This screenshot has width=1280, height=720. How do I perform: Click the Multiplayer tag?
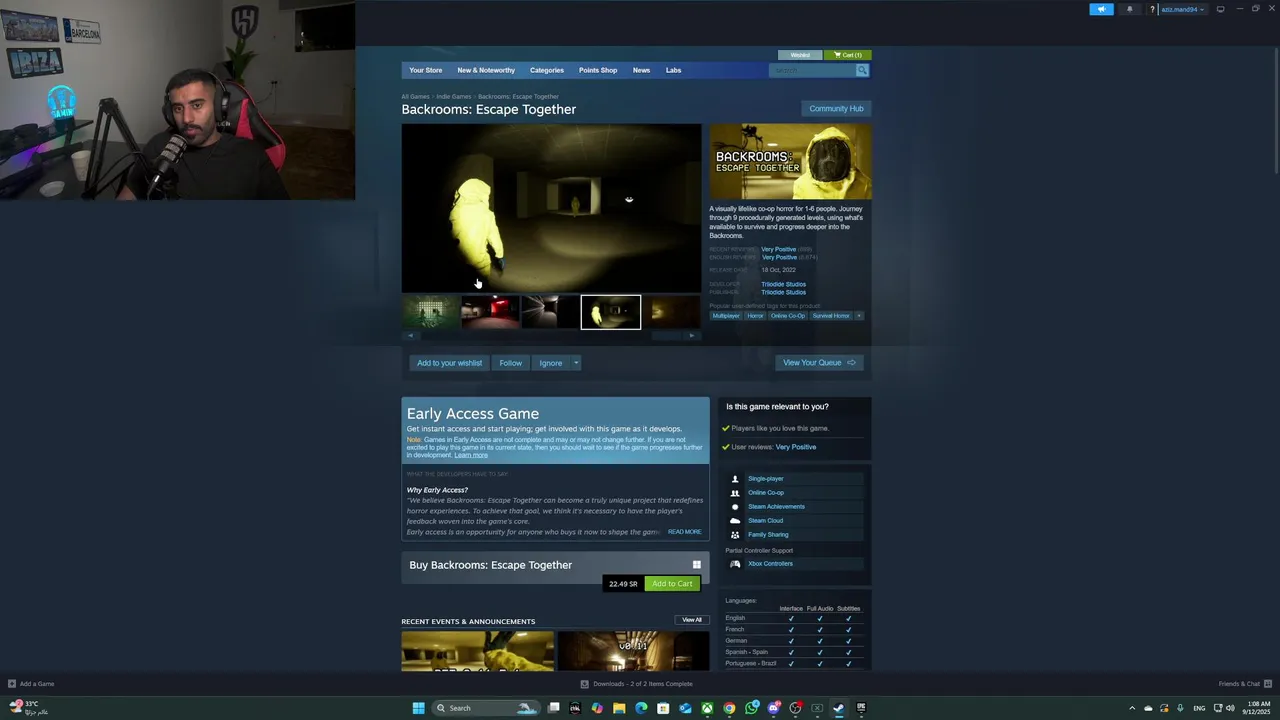pyautogui.click(x=726, y=316)
